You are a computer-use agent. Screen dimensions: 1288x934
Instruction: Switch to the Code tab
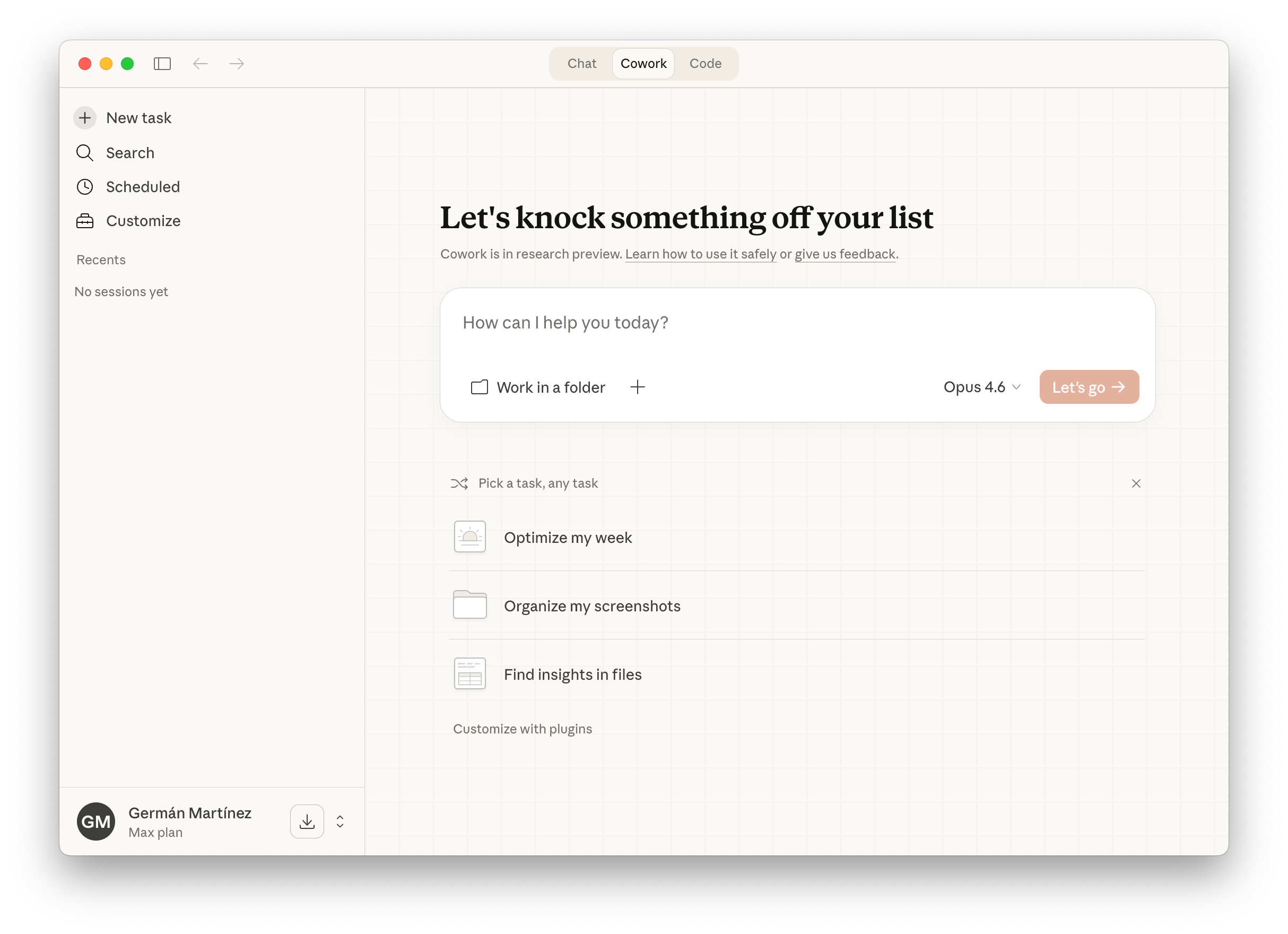[705, 64]
